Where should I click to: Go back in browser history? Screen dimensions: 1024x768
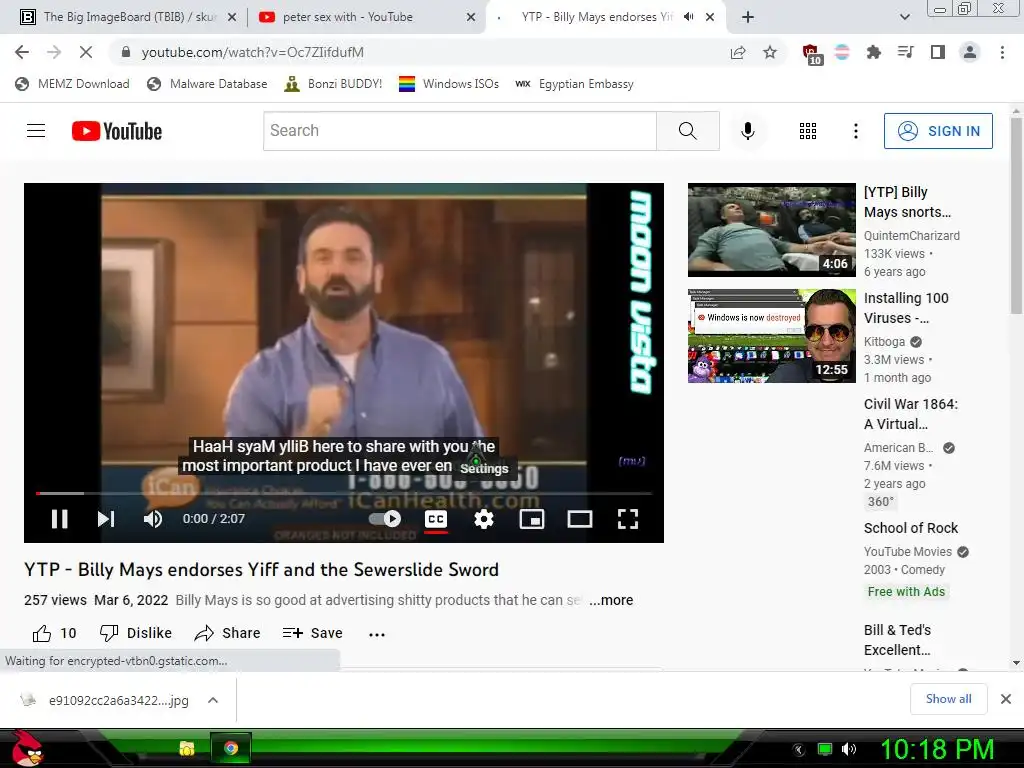click(22, 52)
